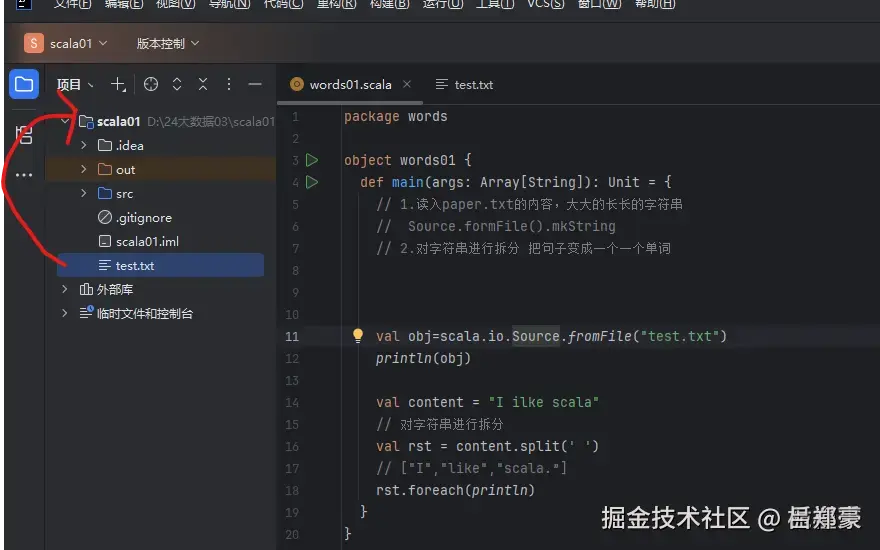Expand all project tree items
Image resolution: width=880 pixels, height=550 pixels.
coord(177,85)
